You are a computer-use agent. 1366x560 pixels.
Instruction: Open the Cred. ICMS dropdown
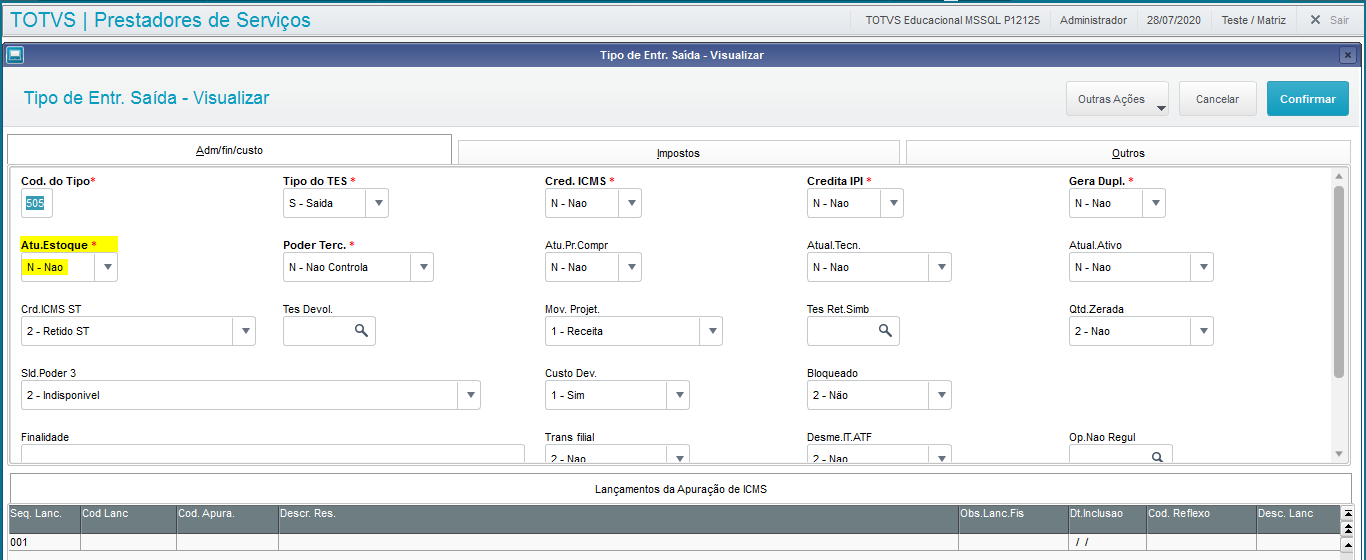[x=630, y=203]
